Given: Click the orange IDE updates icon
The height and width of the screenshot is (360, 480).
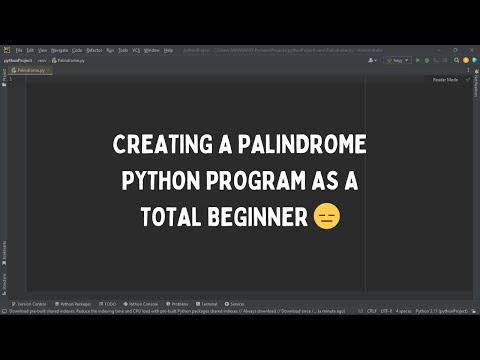Looking at the screenshot, I should tap(466, 60).
